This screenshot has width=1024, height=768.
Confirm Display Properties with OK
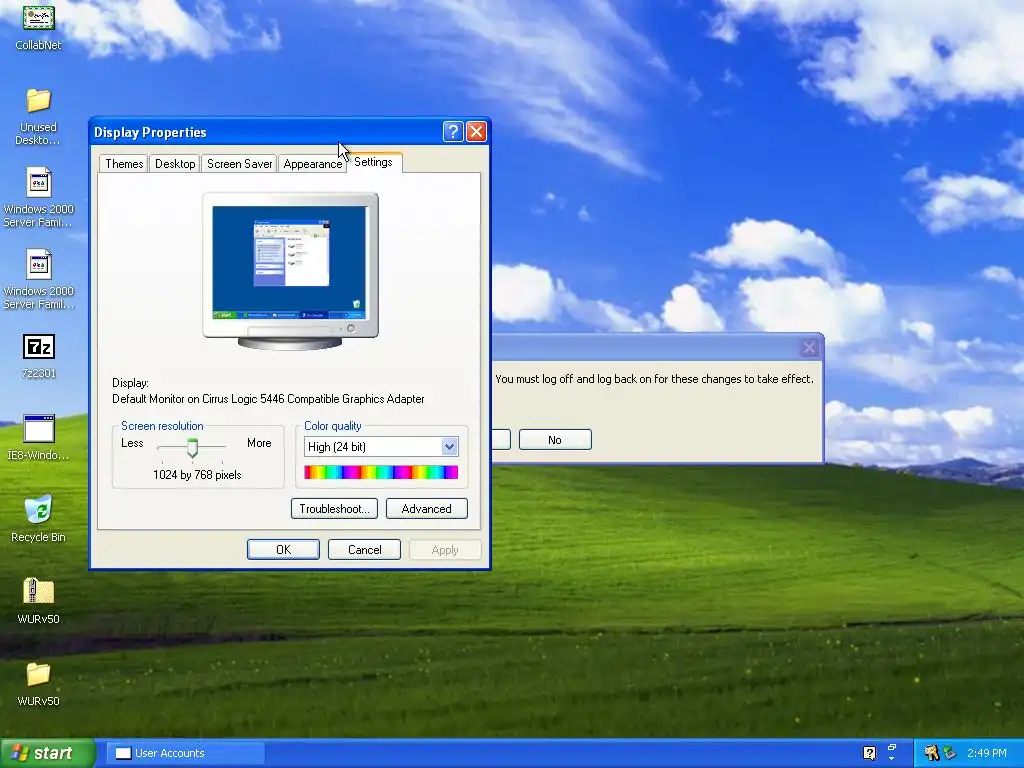click(x=283, y=550)
